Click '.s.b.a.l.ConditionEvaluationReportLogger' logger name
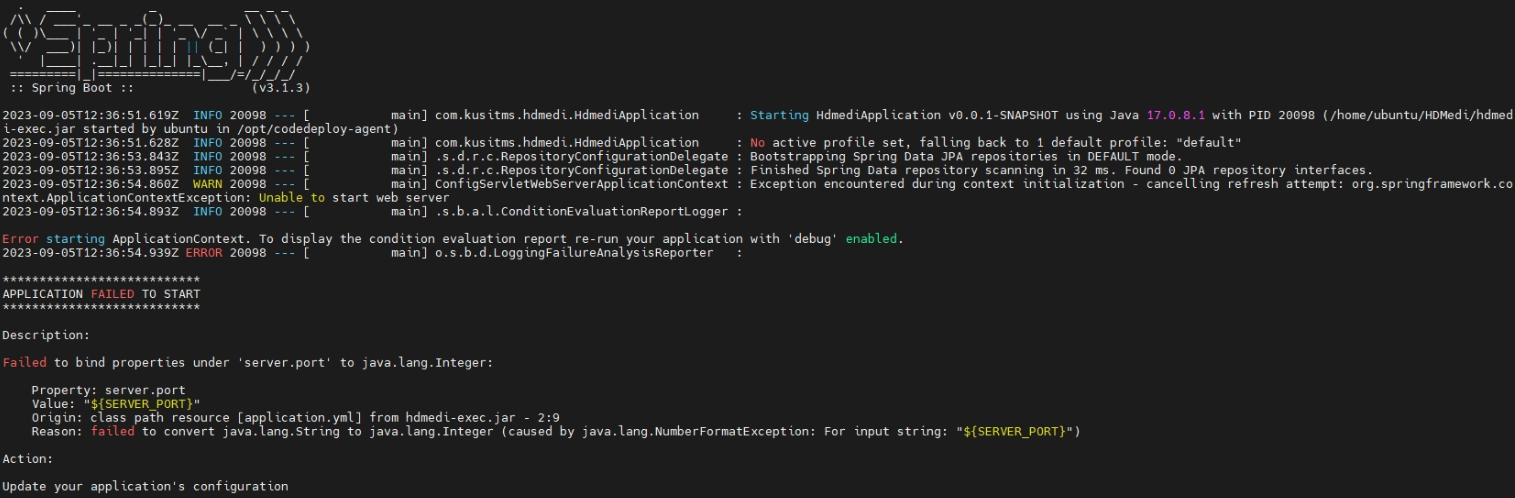Screen dimensions: 1515x498 pyautogui.click(x=581, y=212)
